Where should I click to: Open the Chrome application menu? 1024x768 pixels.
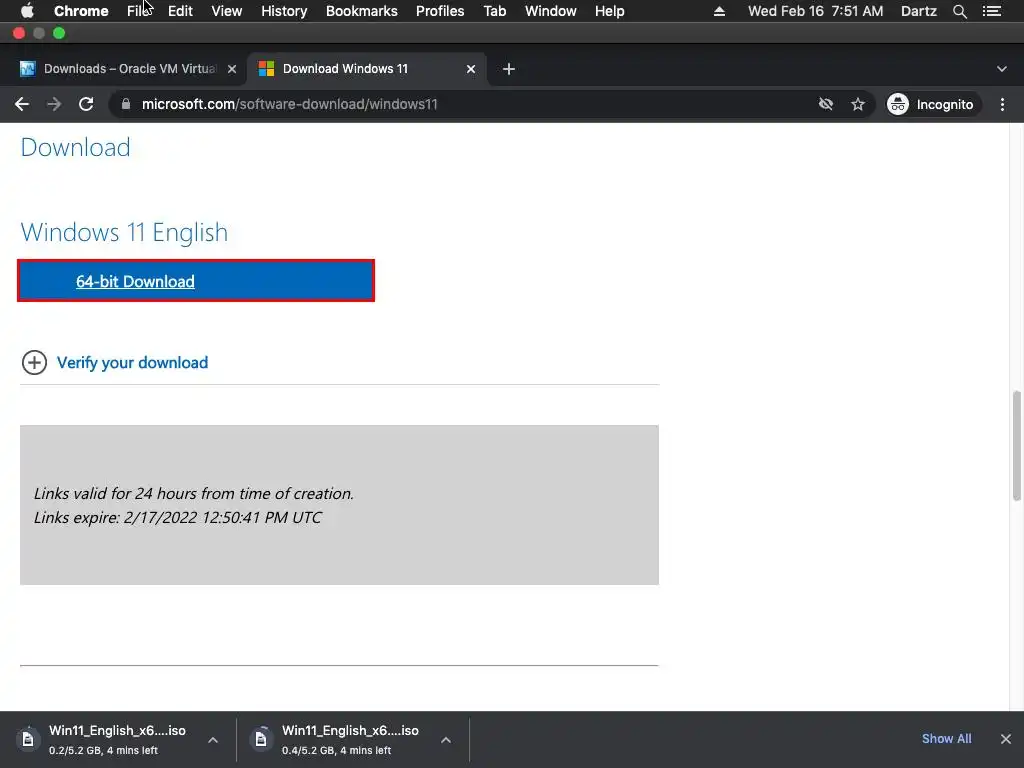(81, 11)
